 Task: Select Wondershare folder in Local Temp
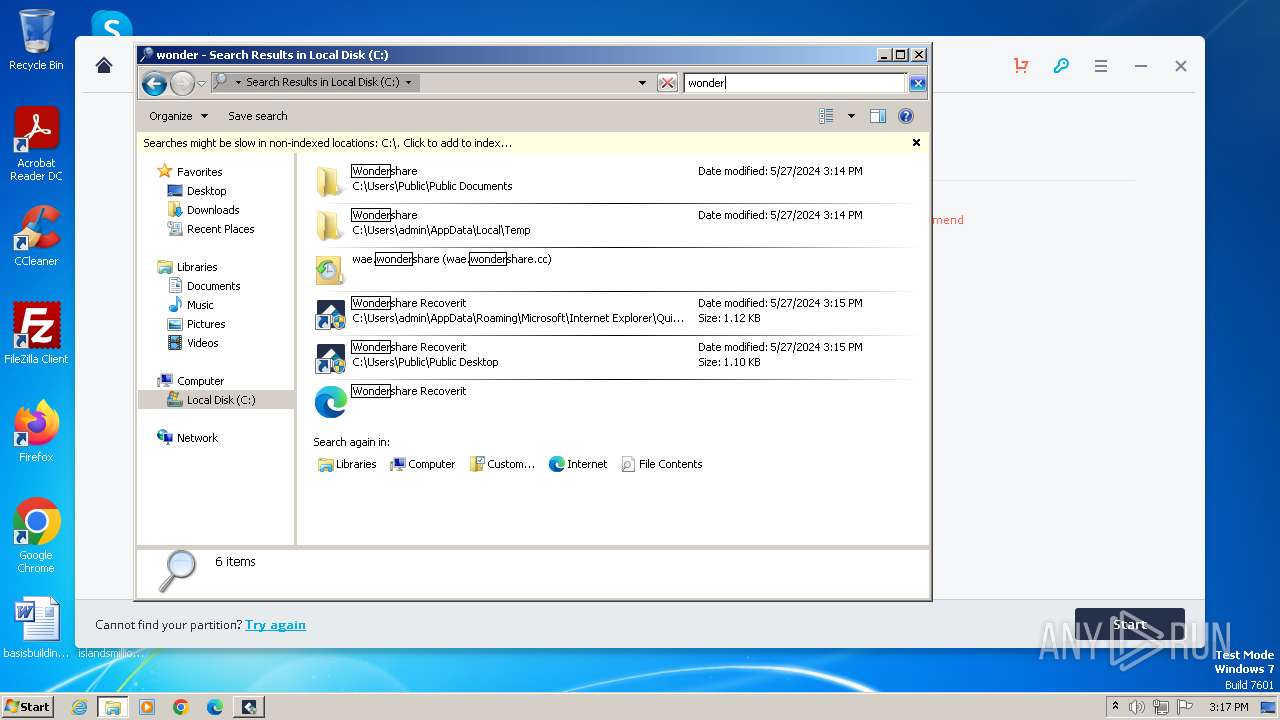(x=614, y=224)
